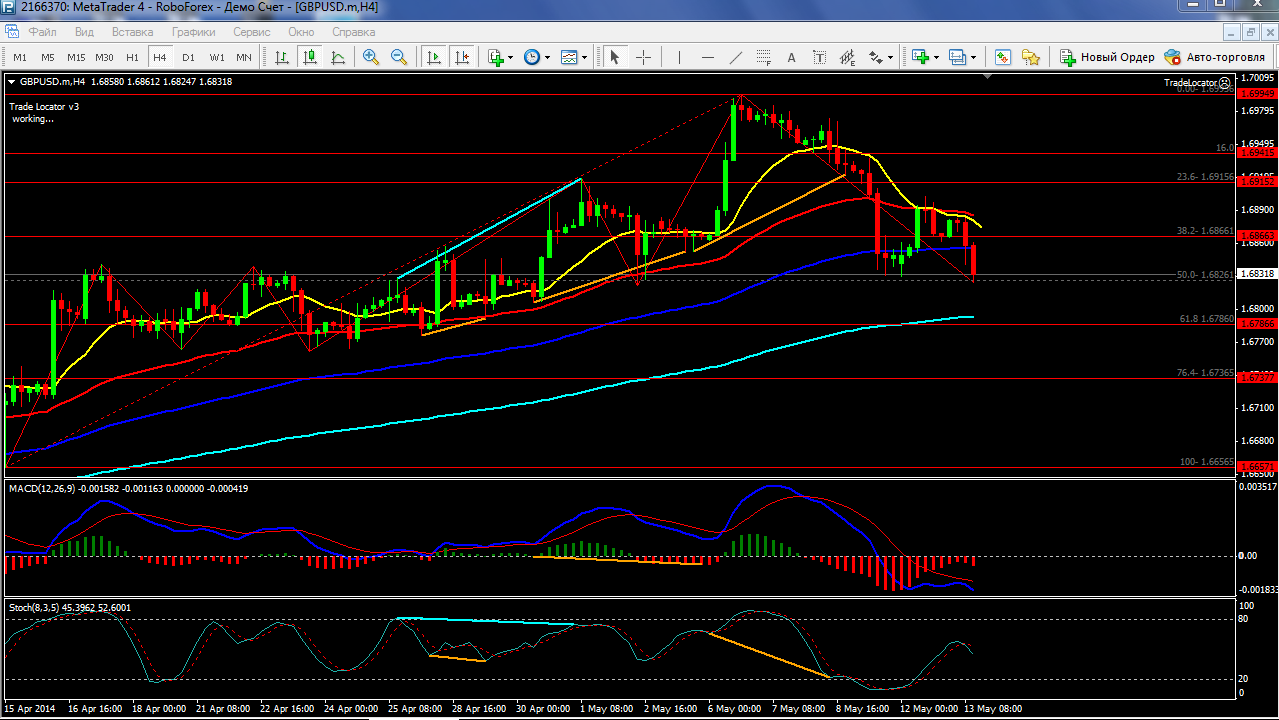This screenshot has width=1279, height=720.
Task: Select the text label tool
Action: pos(820,57)
